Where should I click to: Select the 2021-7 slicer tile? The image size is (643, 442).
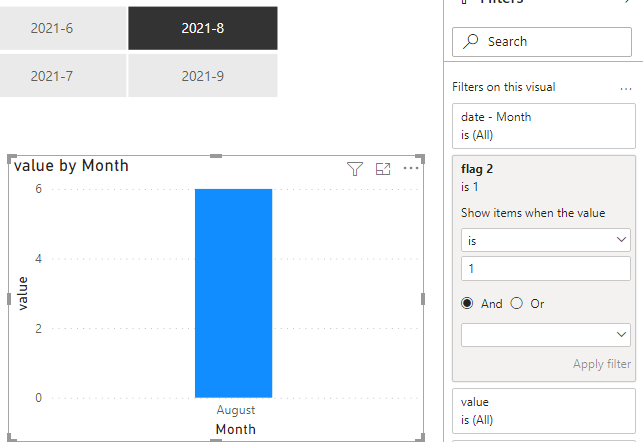(63, 76)
